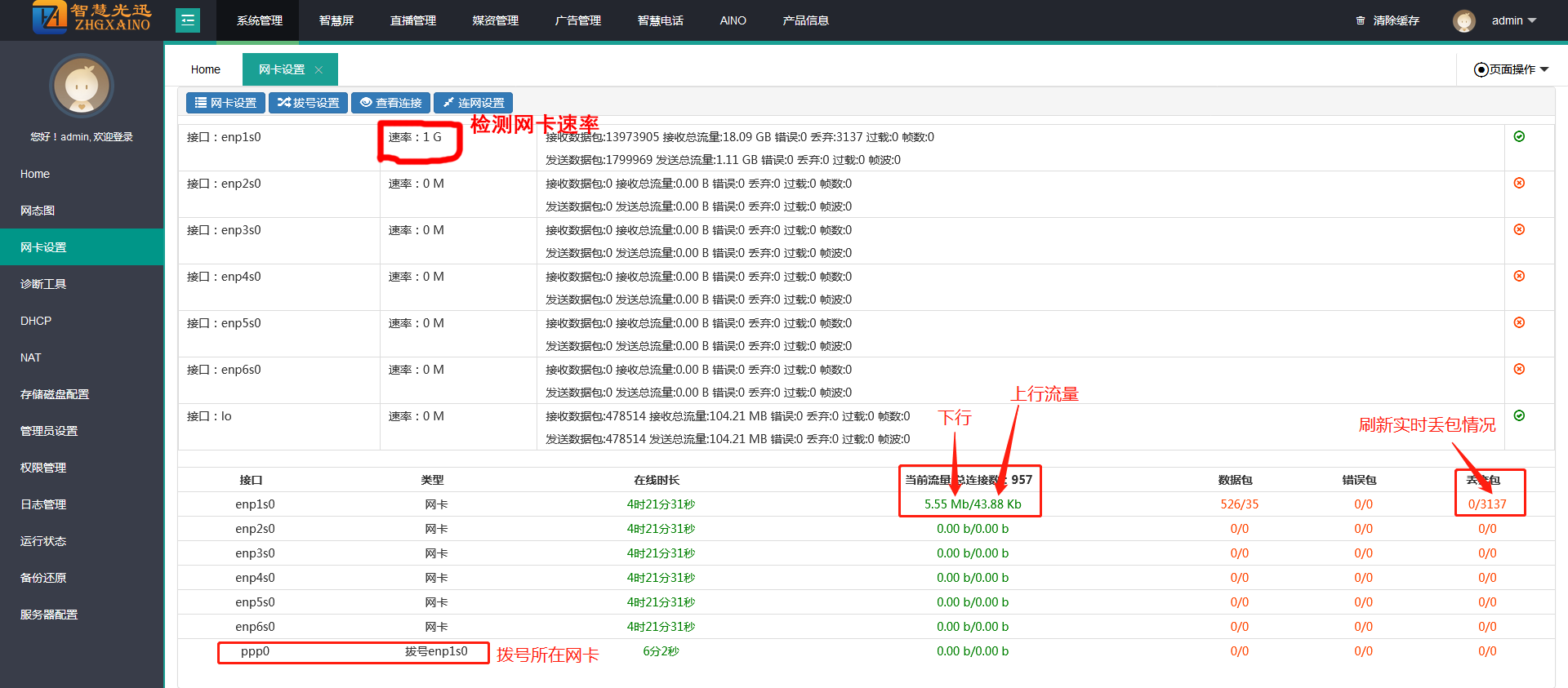The image size is (1568, 688).
Task: Click the sidebar collapse hamburger icon
Action: pyautogui.click(x=188, y=20)
